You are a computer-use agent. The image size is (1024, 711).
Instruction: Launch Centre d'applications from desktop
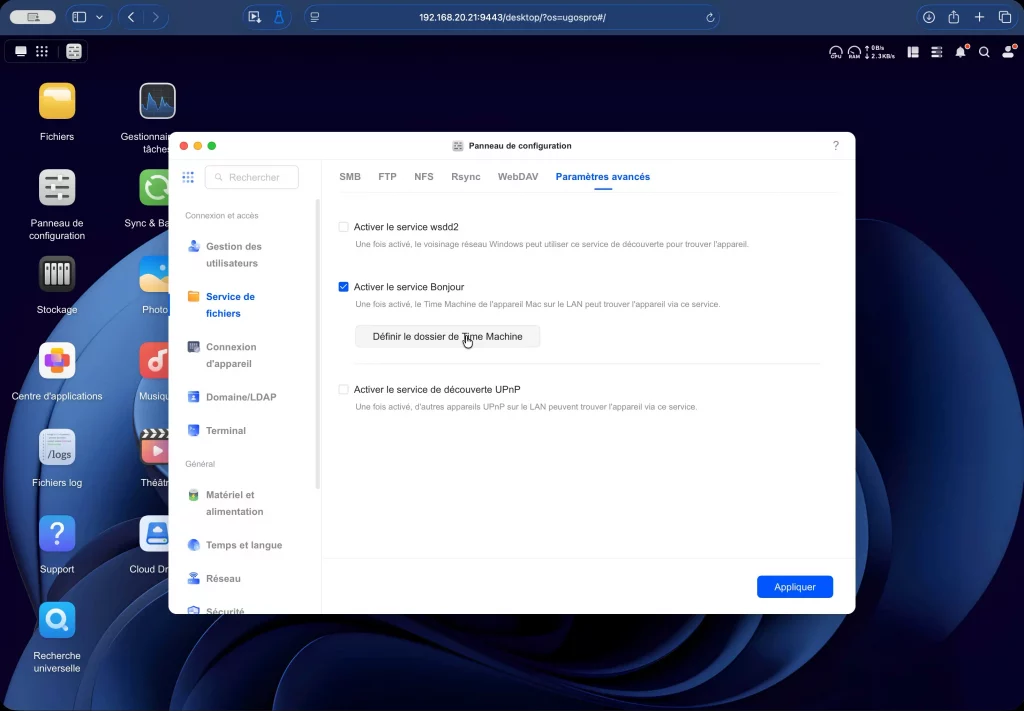point(57,361)
